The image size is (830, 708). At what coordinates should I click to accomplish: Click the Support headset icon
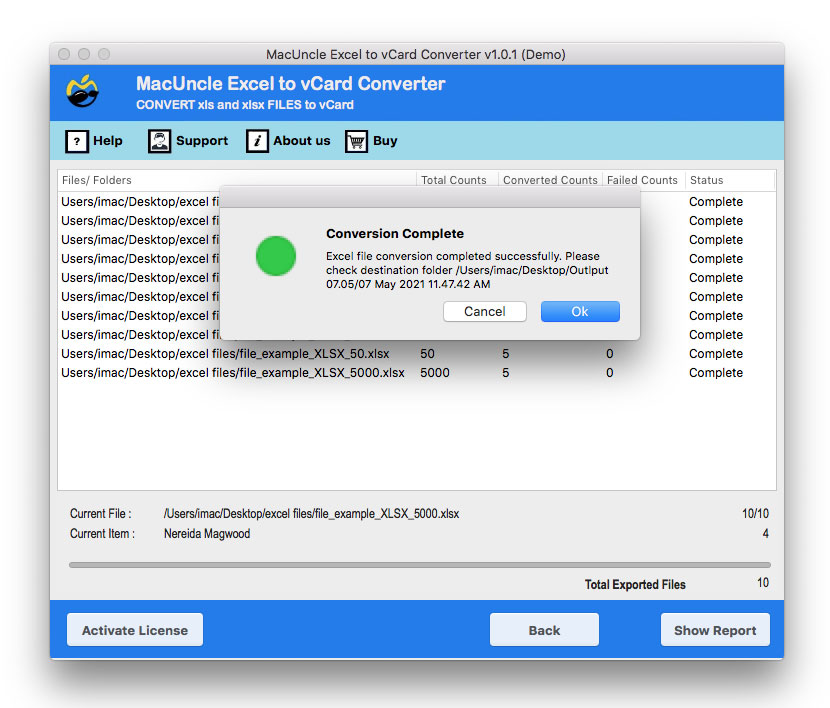(159, 141)
